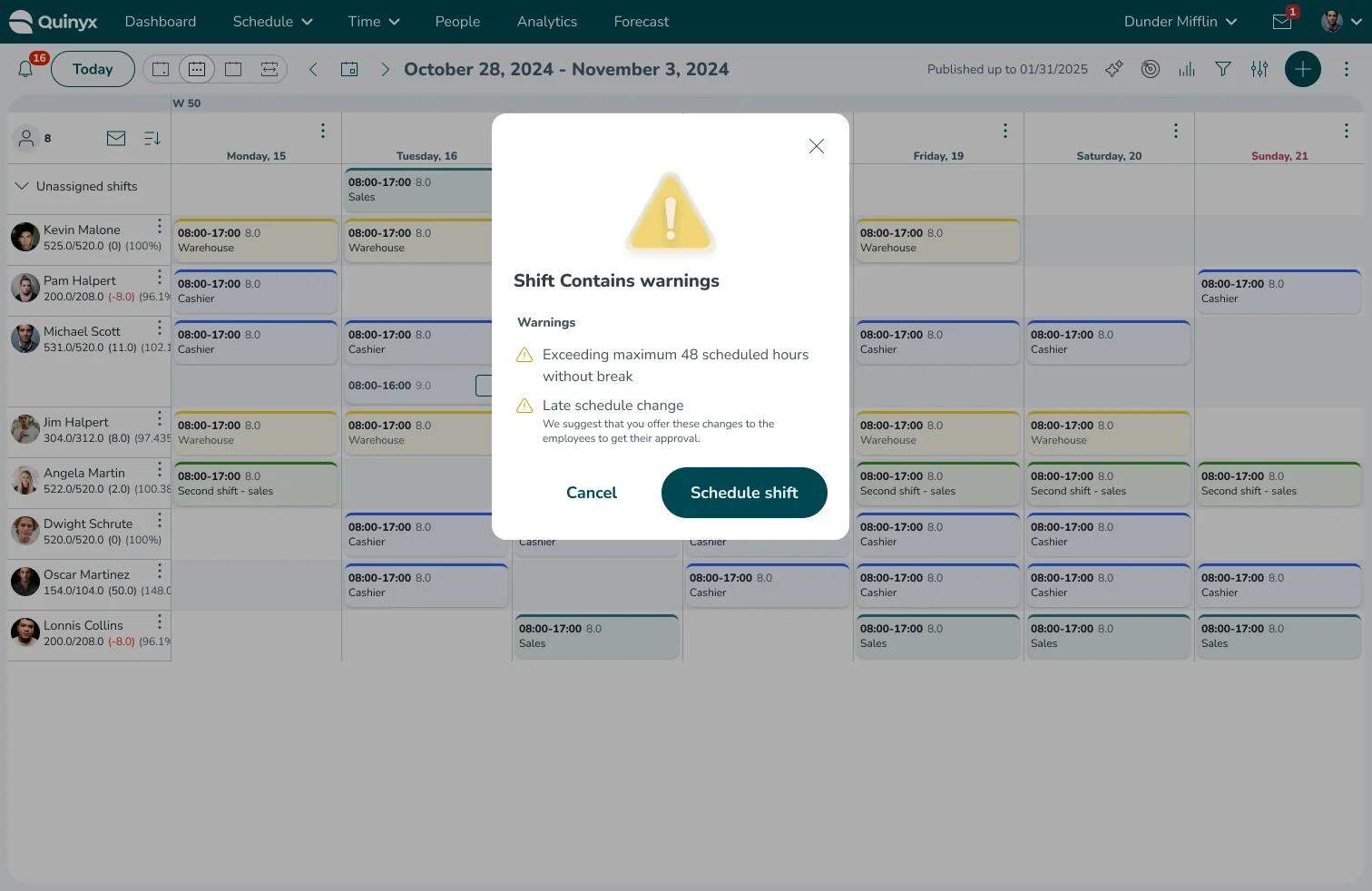Open the target forecast icon
The width and height of the screenshot is (1372, 891).
(x=1151, y=69)
